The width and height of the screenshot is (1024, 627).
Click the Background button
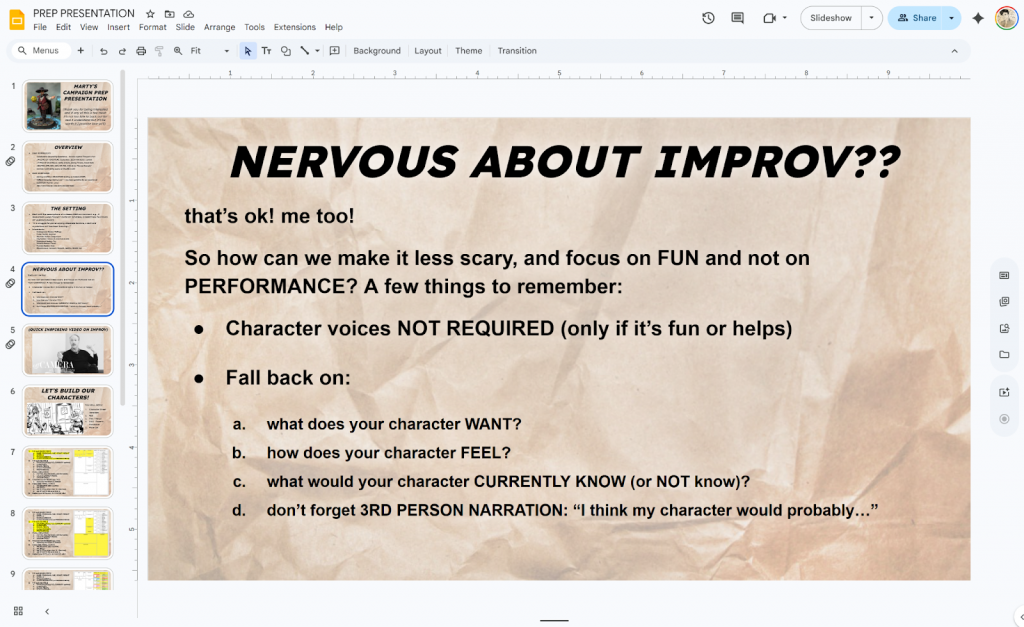[x=376, y=51]
